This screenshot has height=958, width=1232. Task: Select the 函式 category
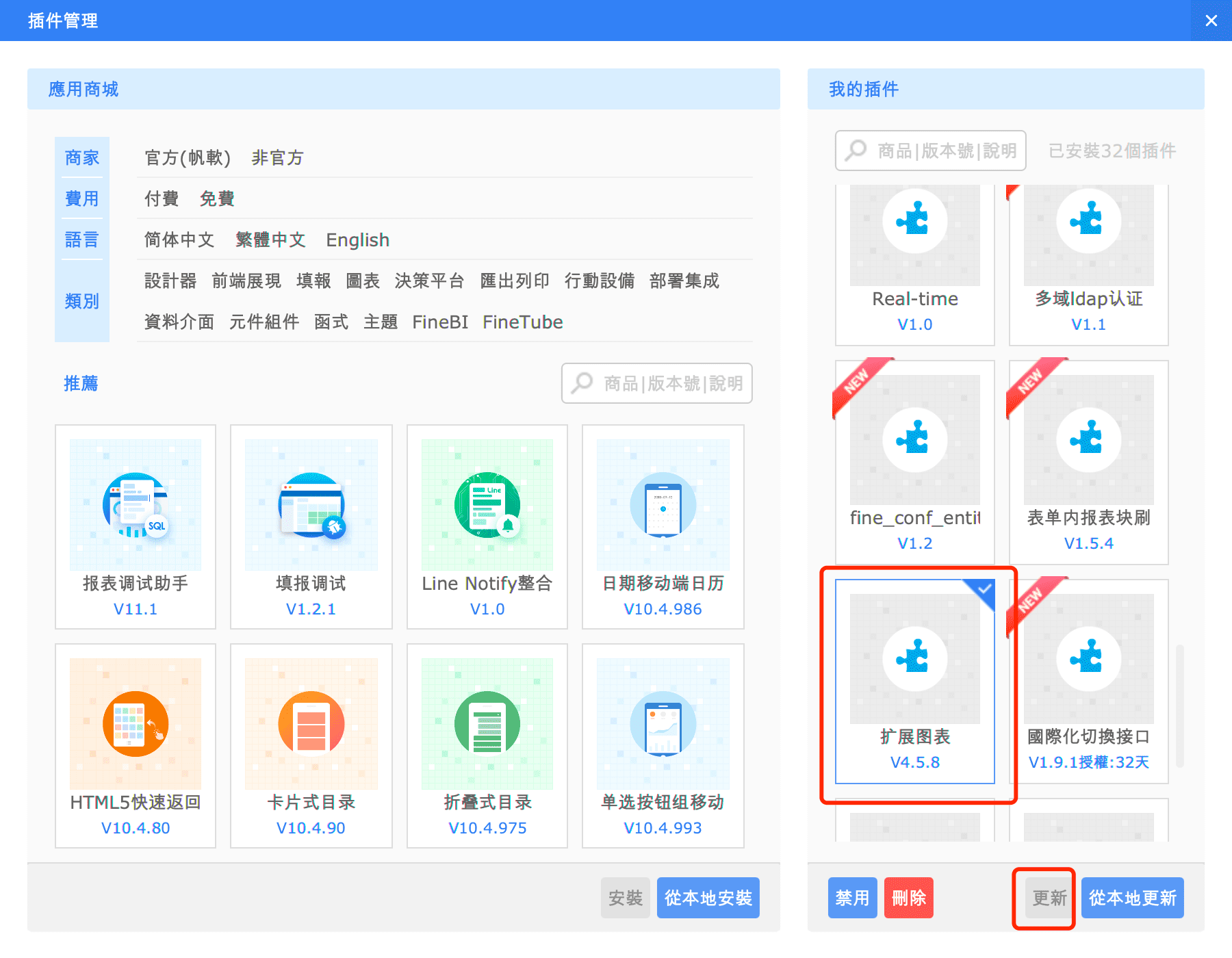(x=331, y=322)
